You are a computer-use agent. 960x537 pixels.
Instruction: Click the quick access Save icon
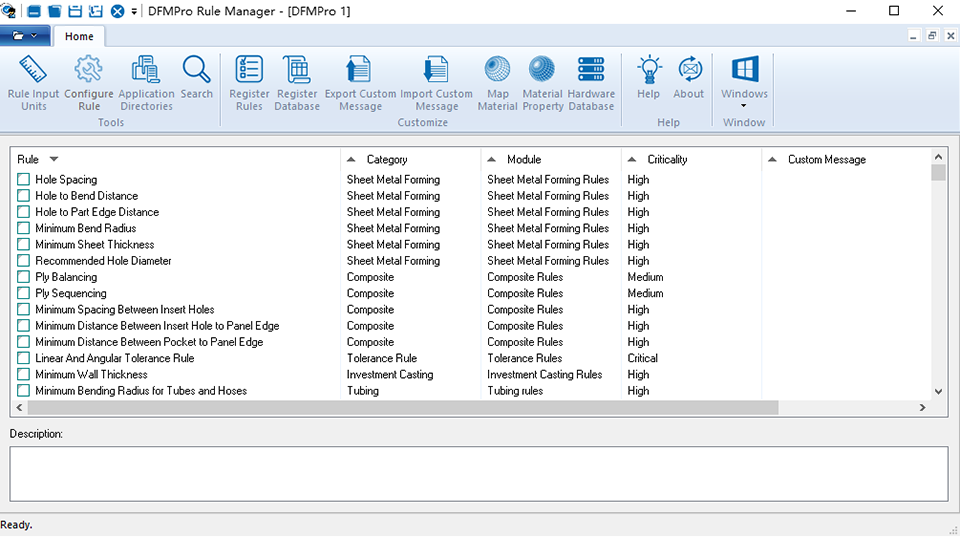75,11
